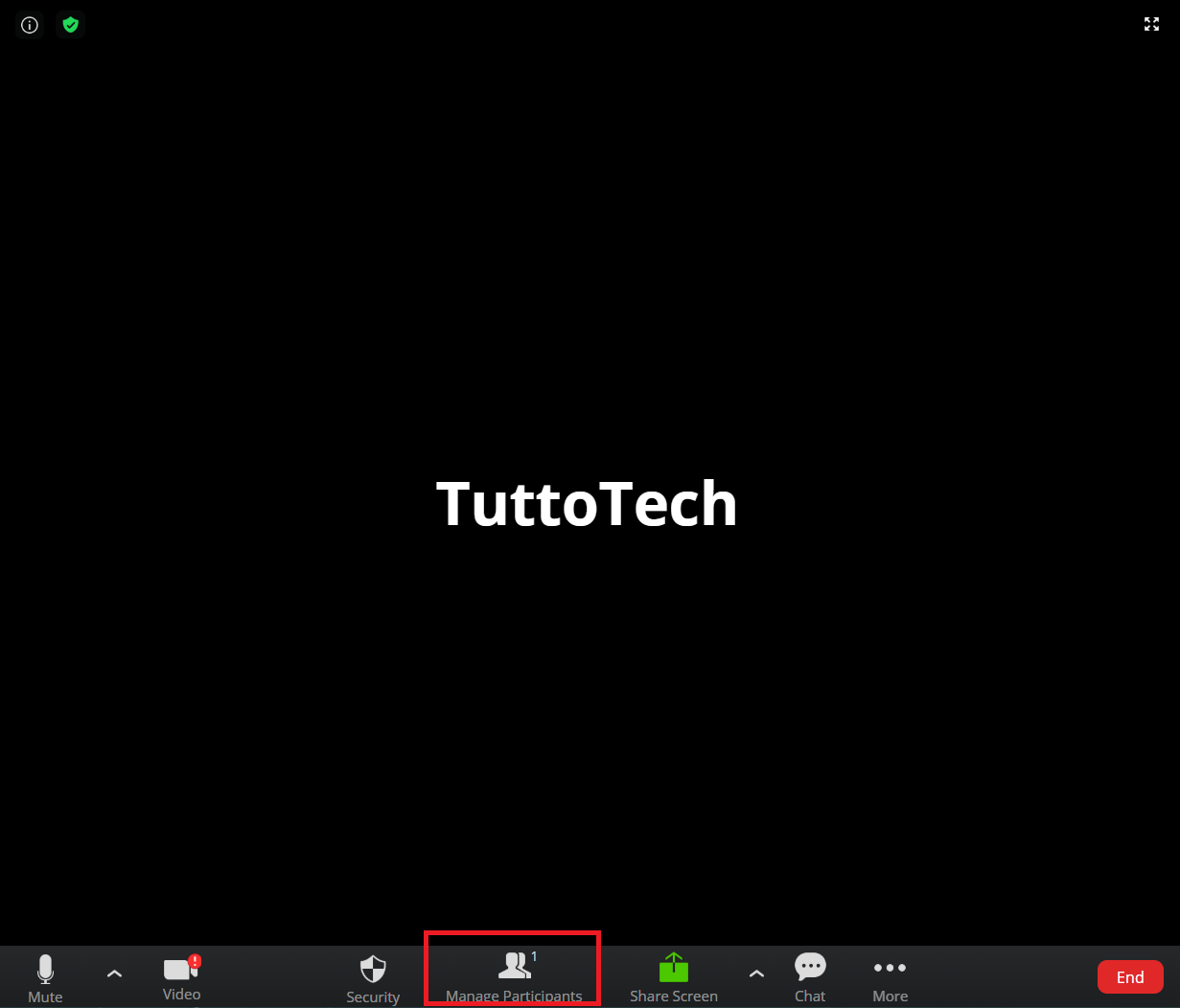Click the Manage Participants people icon
Screen dimensions: 1180x1008
click(514, 965)
